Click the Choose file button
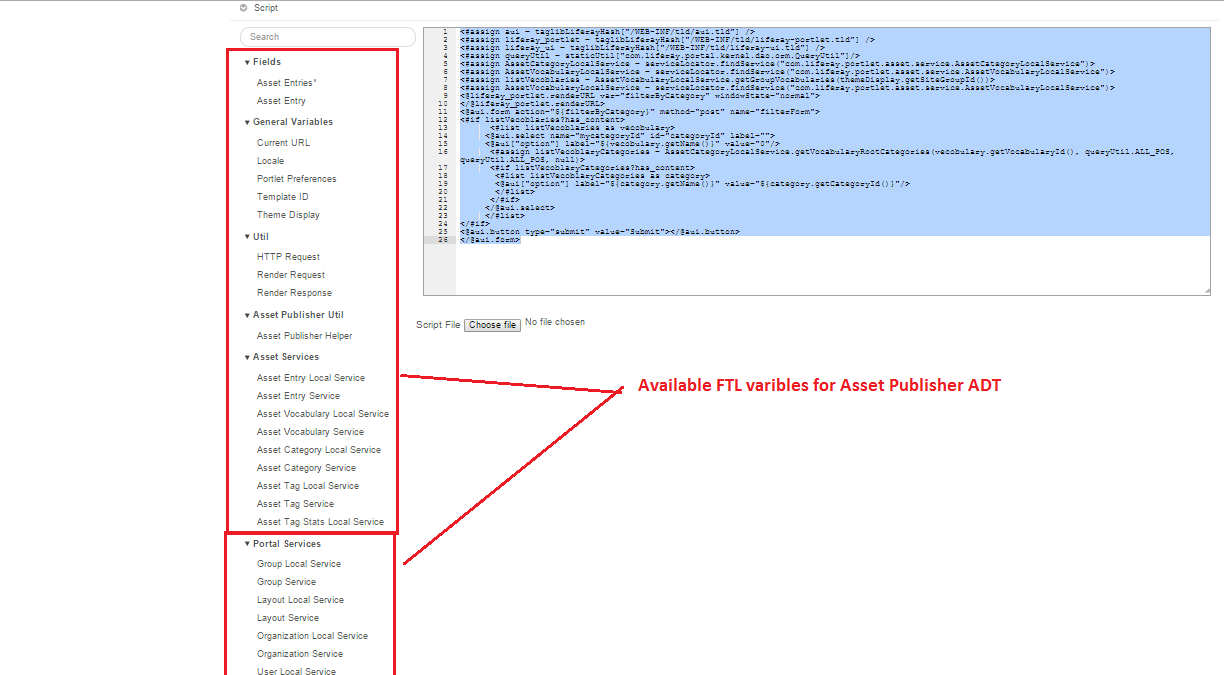 click(492, 324)
